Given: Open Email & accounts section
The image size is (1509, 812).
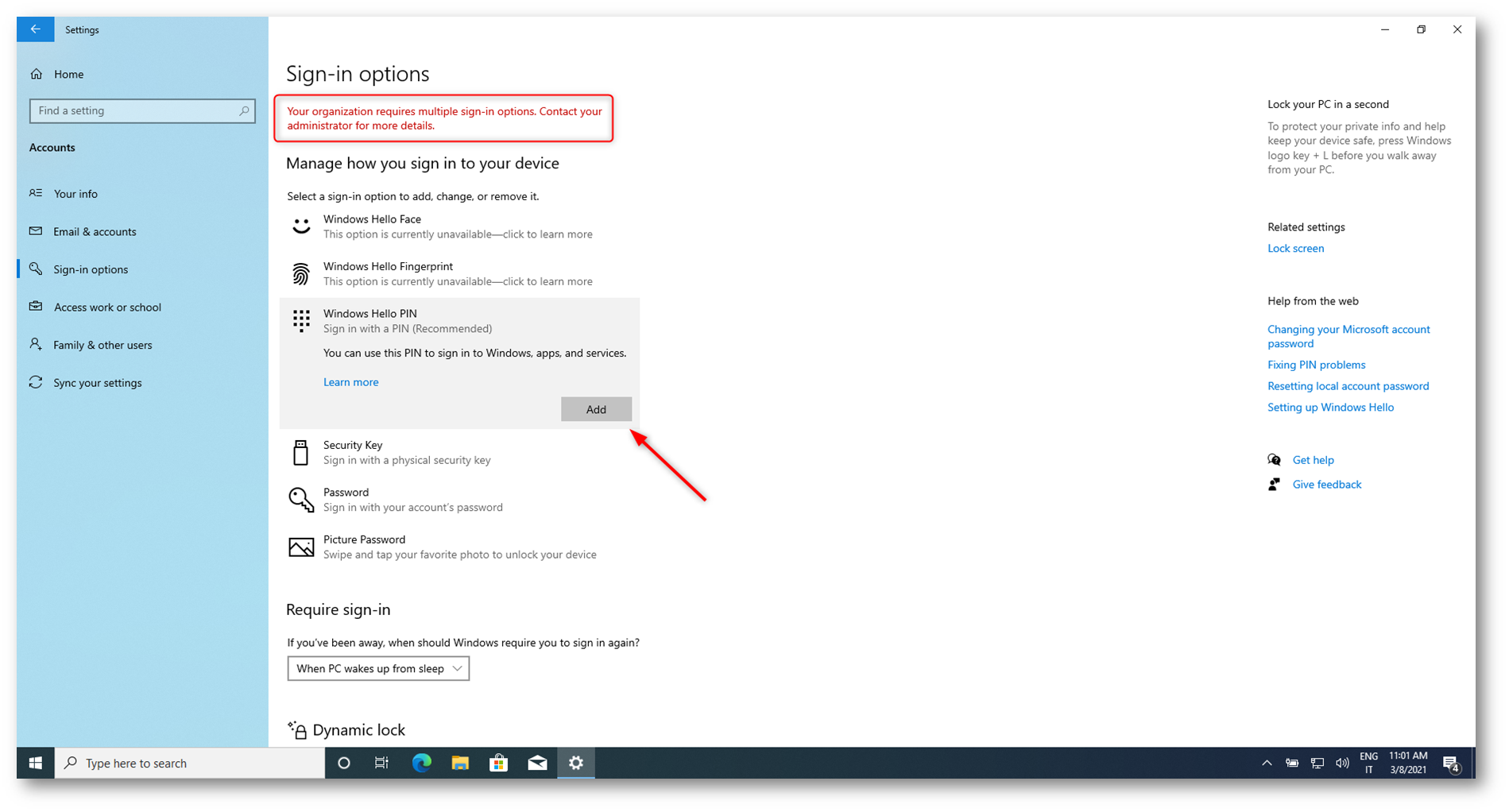Looking at the screenshot, I should tap(95, 231).
